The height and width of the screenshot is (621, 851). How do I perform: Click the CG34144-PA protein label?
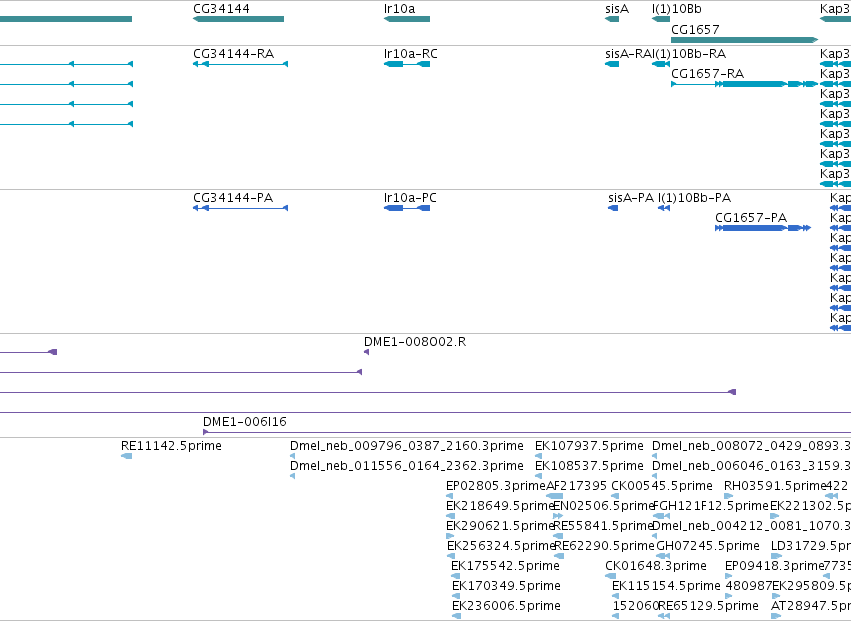pyautogui.click(x=233, y=198)
